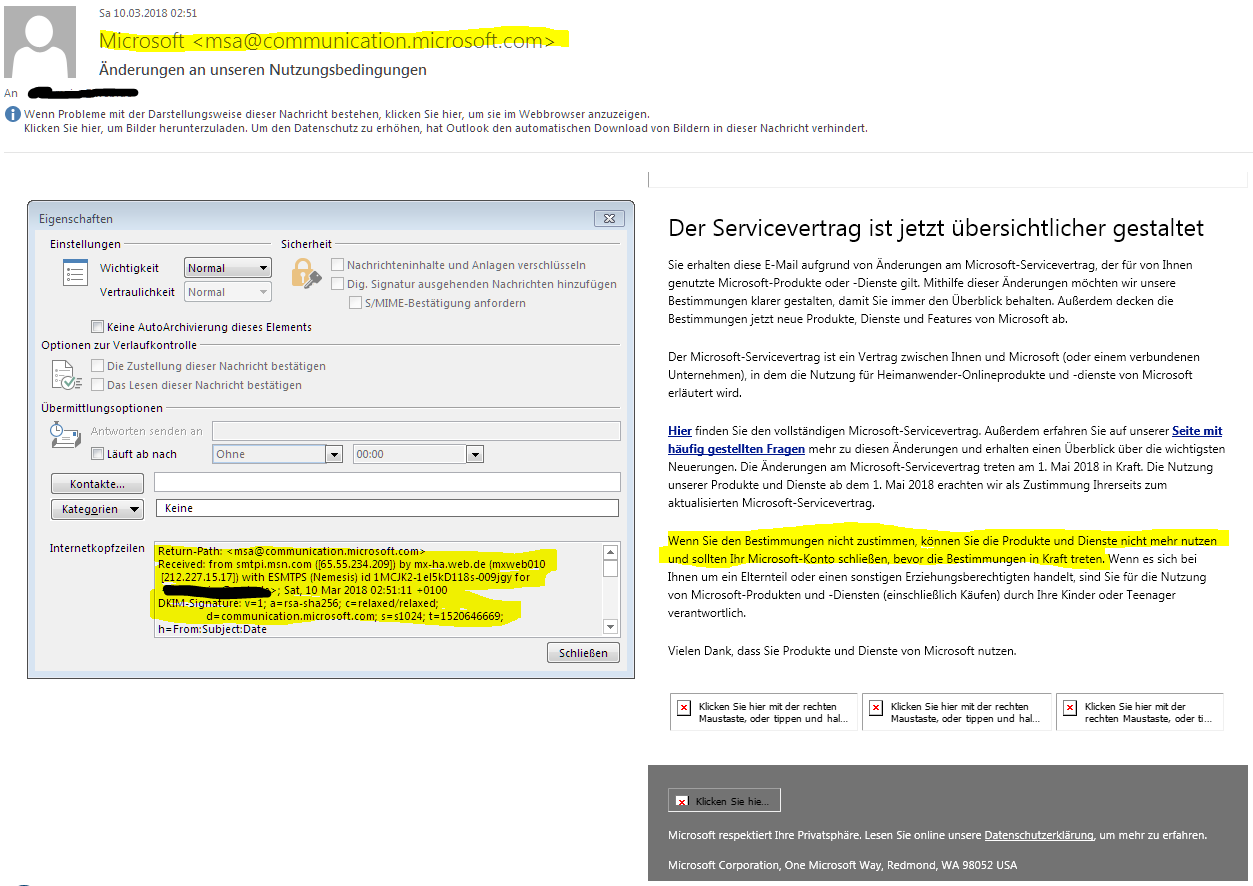
Task: Open the Hier link to Servicevertrag
Action: 680,431
